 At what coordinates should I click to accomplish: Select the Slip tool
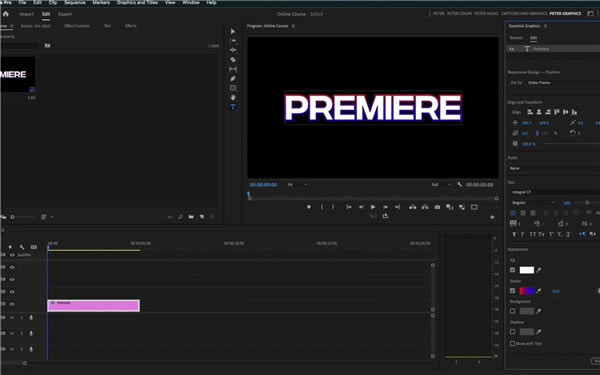coord(233,69)
